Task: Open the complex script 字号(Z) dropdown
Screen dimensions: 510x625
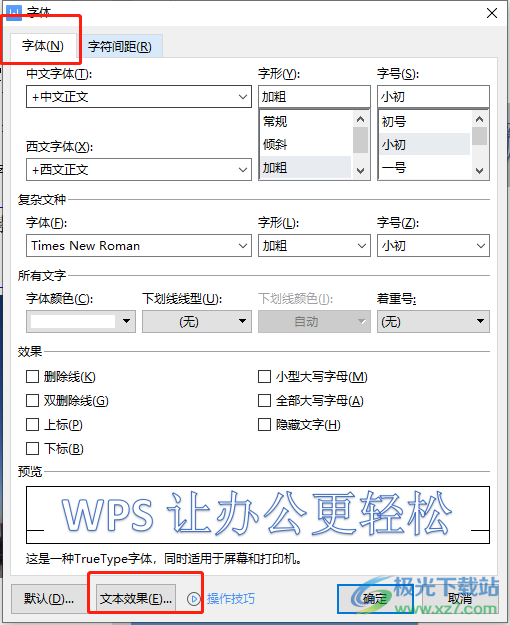Action: pyautogui.click(x=433, y=246)
